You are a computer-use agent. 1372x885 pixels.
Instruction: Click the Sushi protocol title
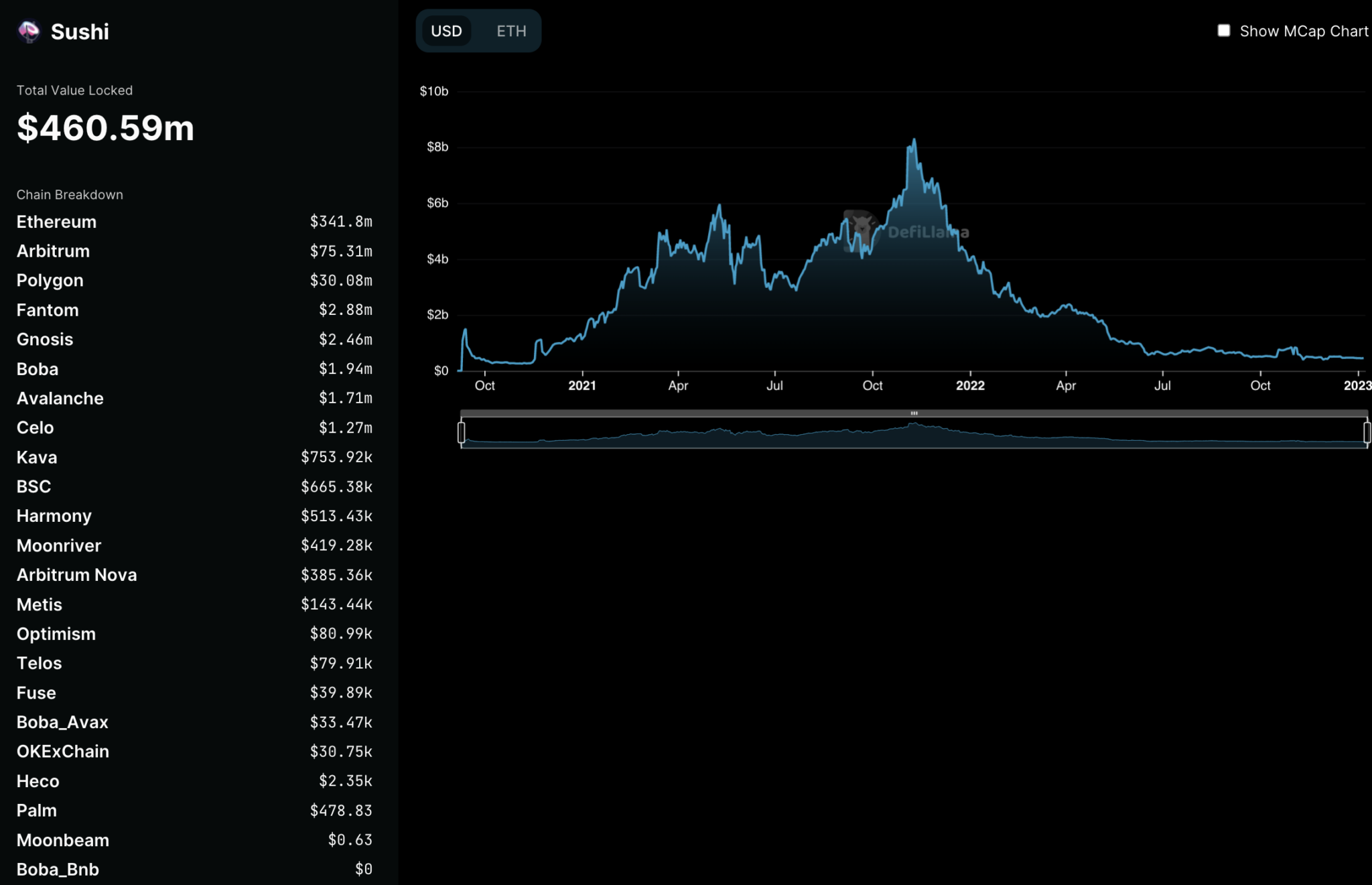80,31
